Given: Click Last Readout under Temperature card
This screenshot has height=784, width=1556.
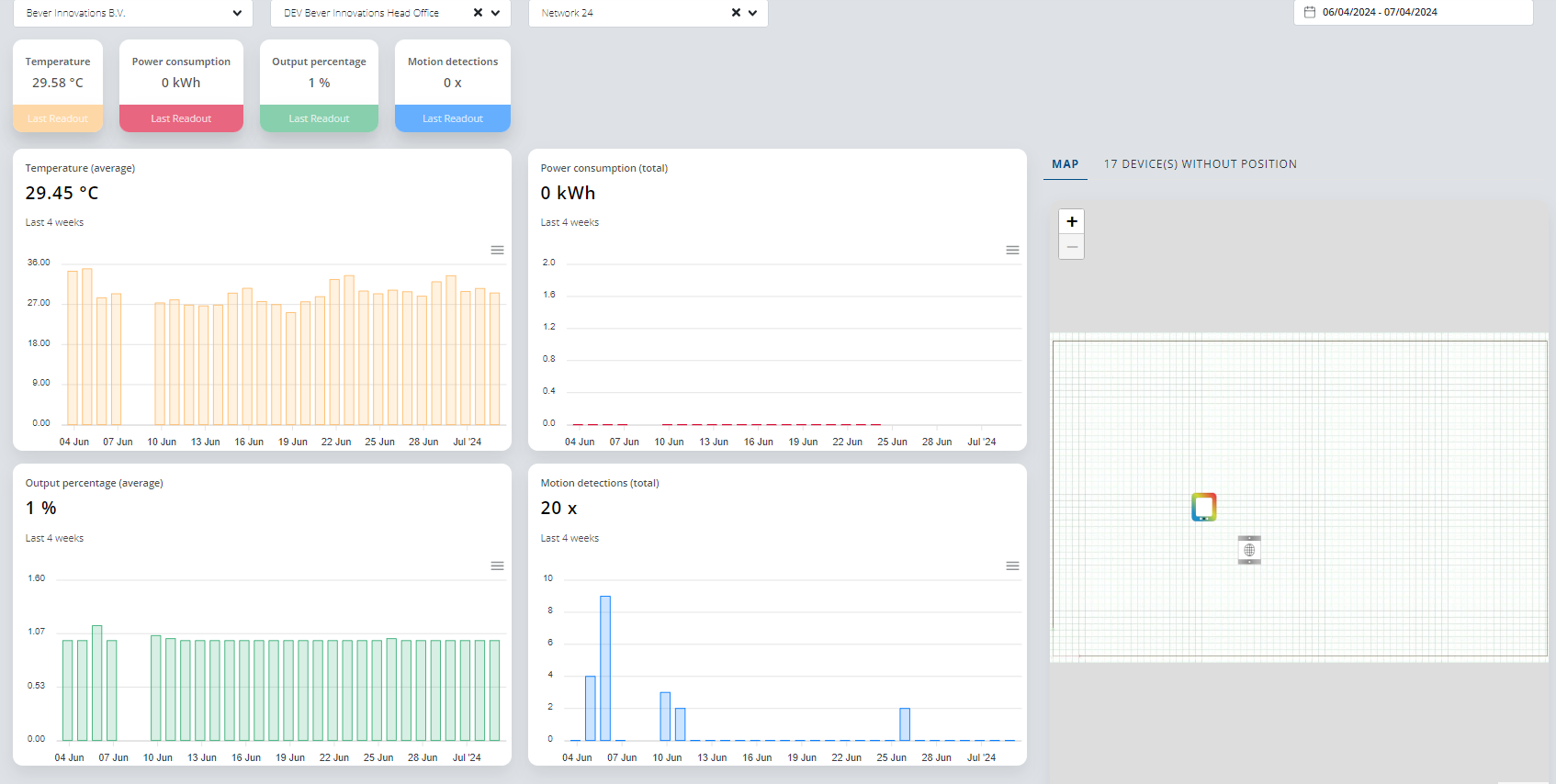Looking at the screenshot, I should tap(58, 118).
